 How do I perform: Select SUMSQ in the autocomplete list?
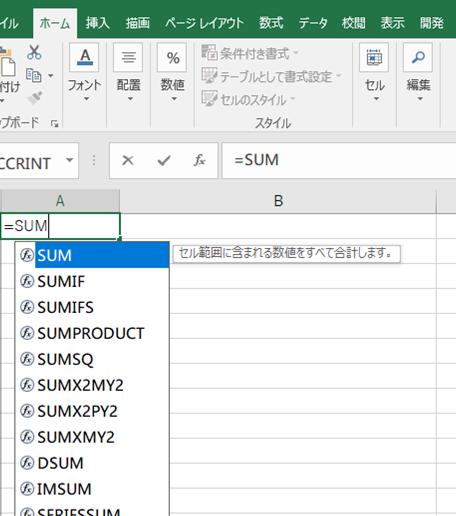(92, 359)
